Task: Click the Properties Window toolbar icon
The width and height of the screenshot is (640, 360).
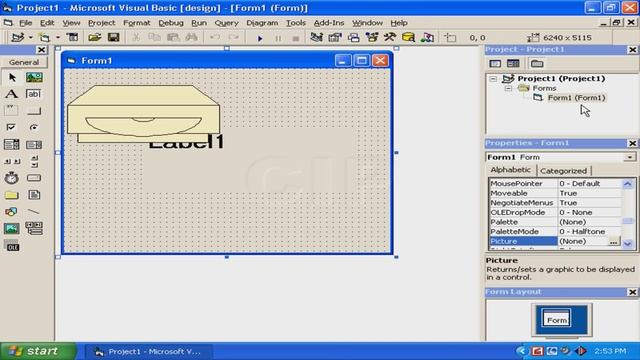Action: click(335, 38)
